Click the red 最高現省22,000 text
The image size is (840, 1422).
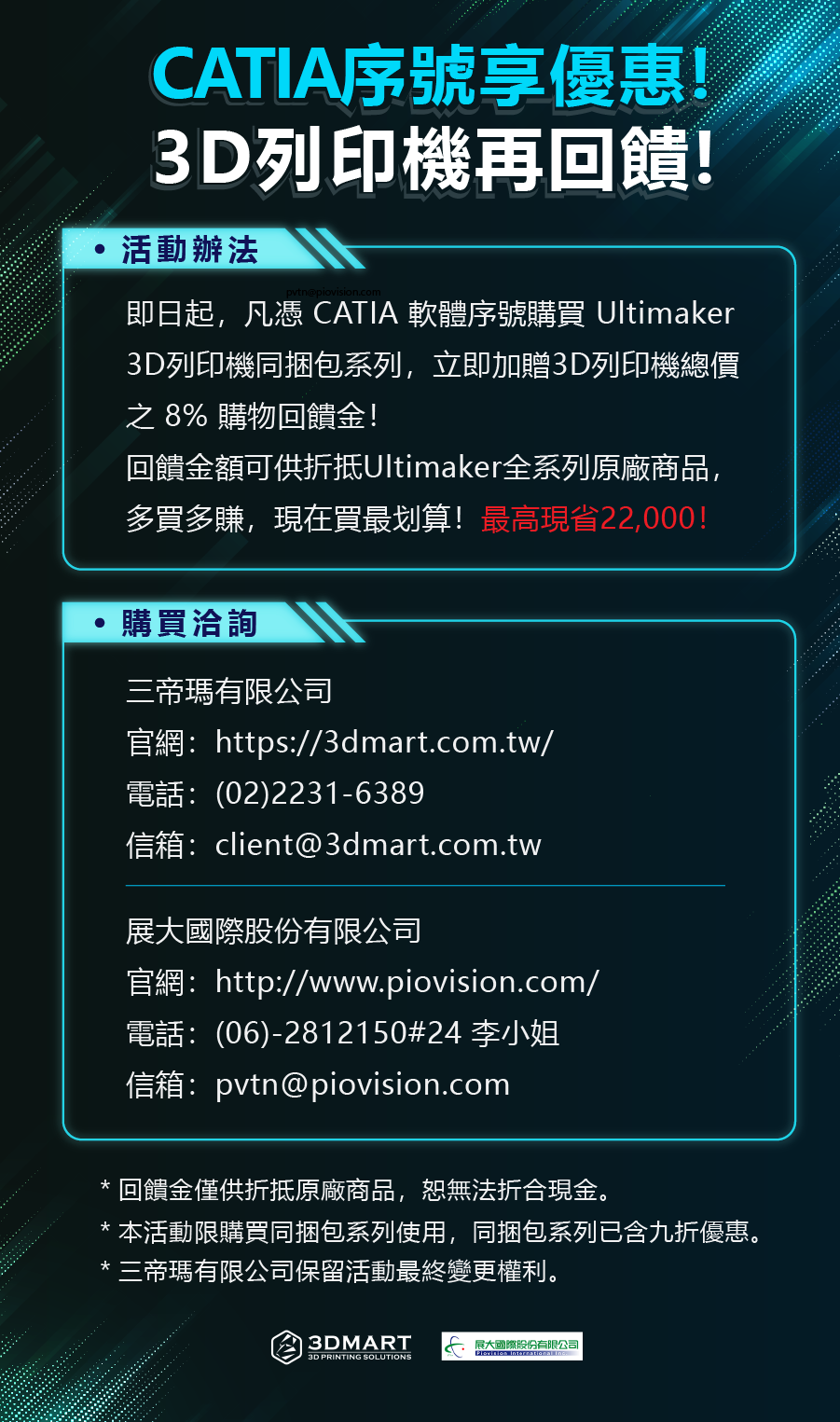point(594,518)
